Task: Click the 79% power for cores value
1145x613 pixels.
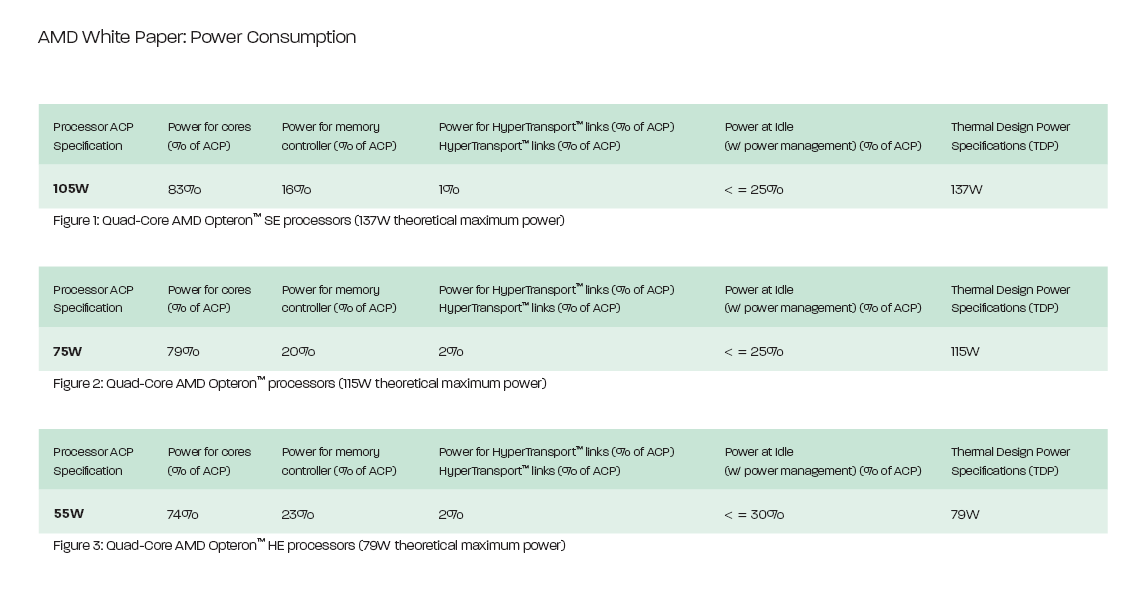Action: click(183, 352)
